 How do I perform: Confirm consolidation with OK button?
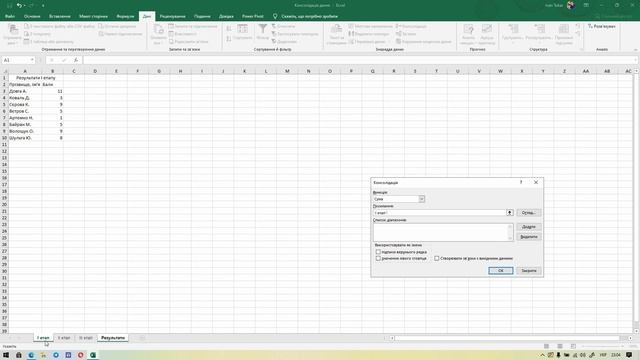tap(501, 271)
